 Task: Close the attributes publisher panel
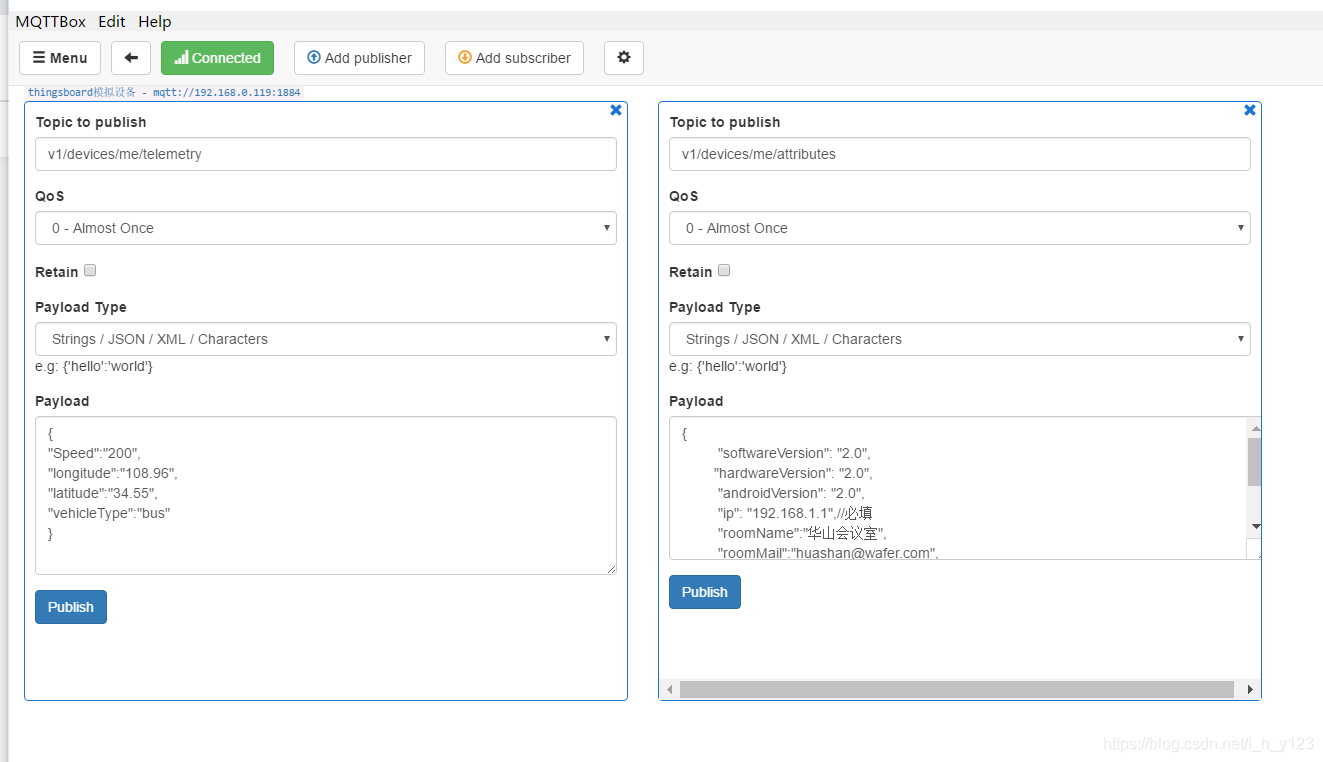1250,110
